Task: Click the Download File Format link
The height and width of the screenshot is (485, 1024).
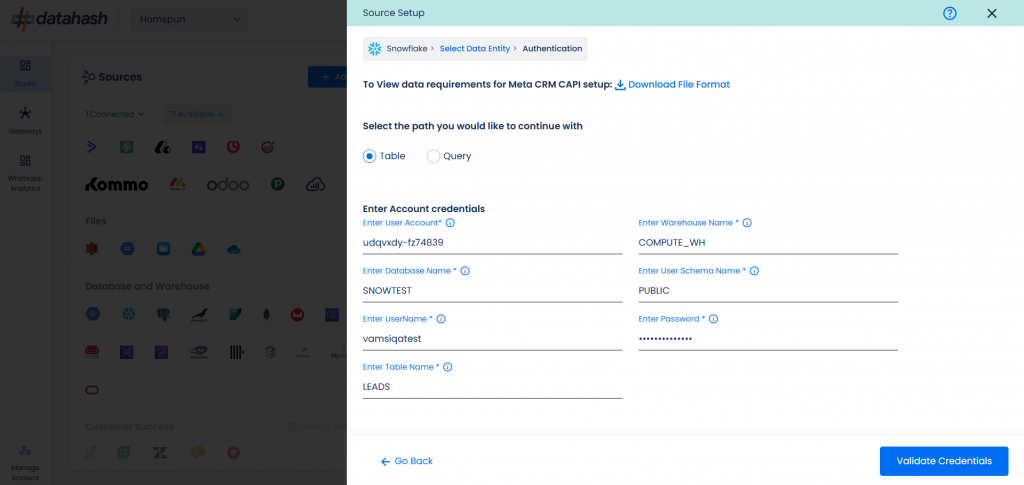Action: click(x=679, y=84)
